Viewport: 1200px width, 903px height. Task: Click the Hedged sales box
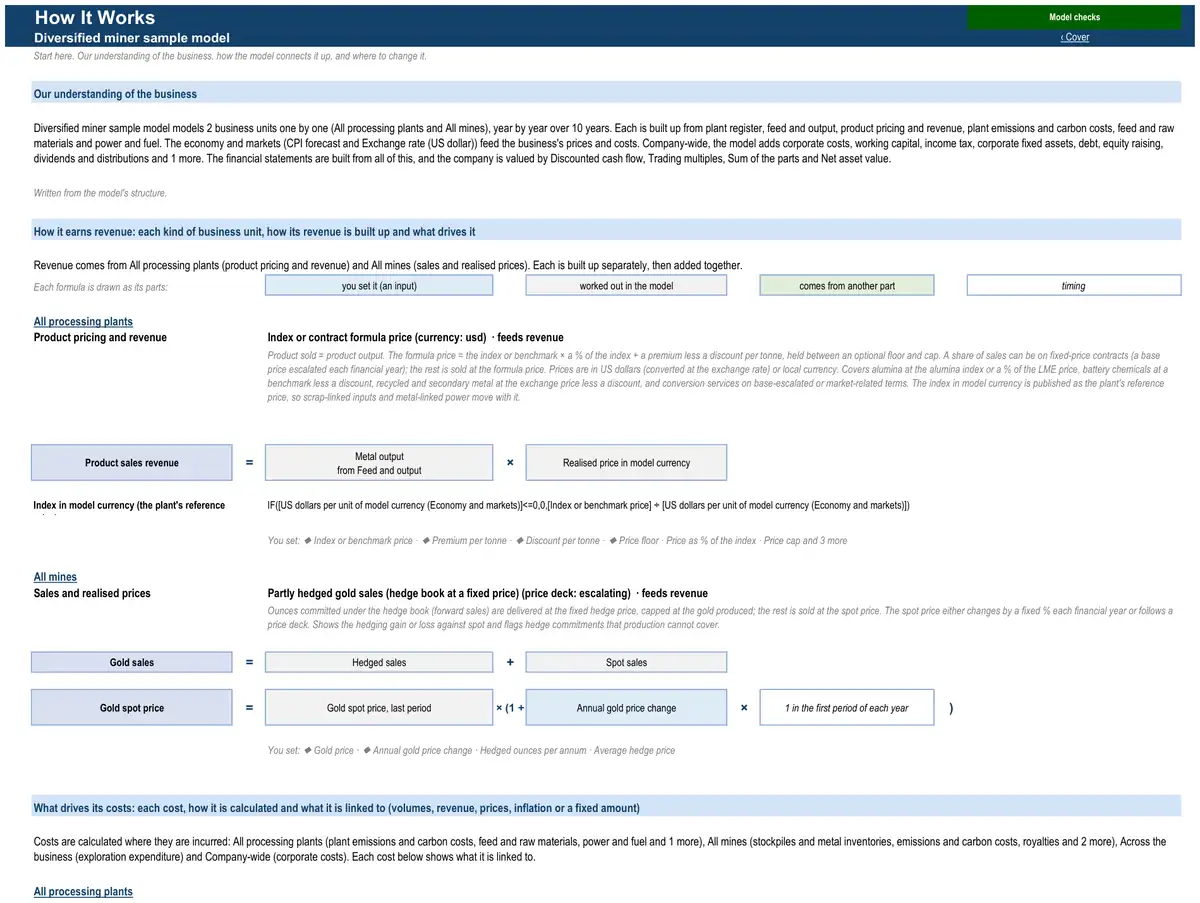pyautogui.click(x=379, y=662)
